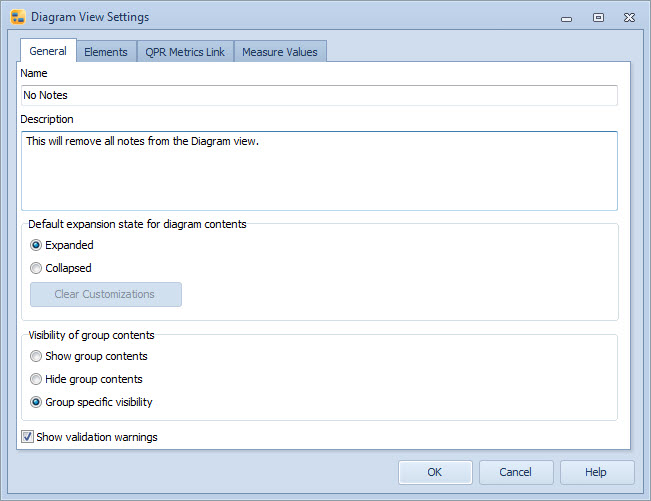
Task: Close the Diagram View Settings dialog
Action: [629, 17]
